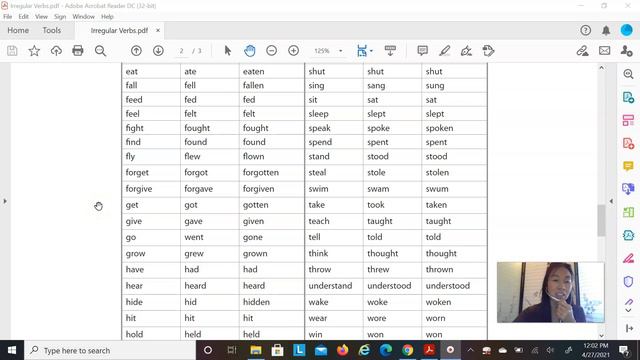This screenshot has height=360, width=640.
Task: Zoom out with minus icon
Action: [x=271, y=51]
